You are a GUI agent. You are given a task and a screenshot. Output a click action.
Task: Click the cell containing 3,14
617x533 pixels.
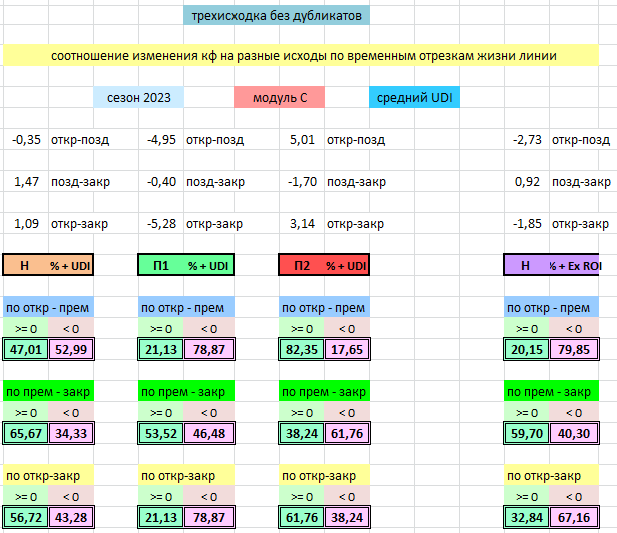302,224
